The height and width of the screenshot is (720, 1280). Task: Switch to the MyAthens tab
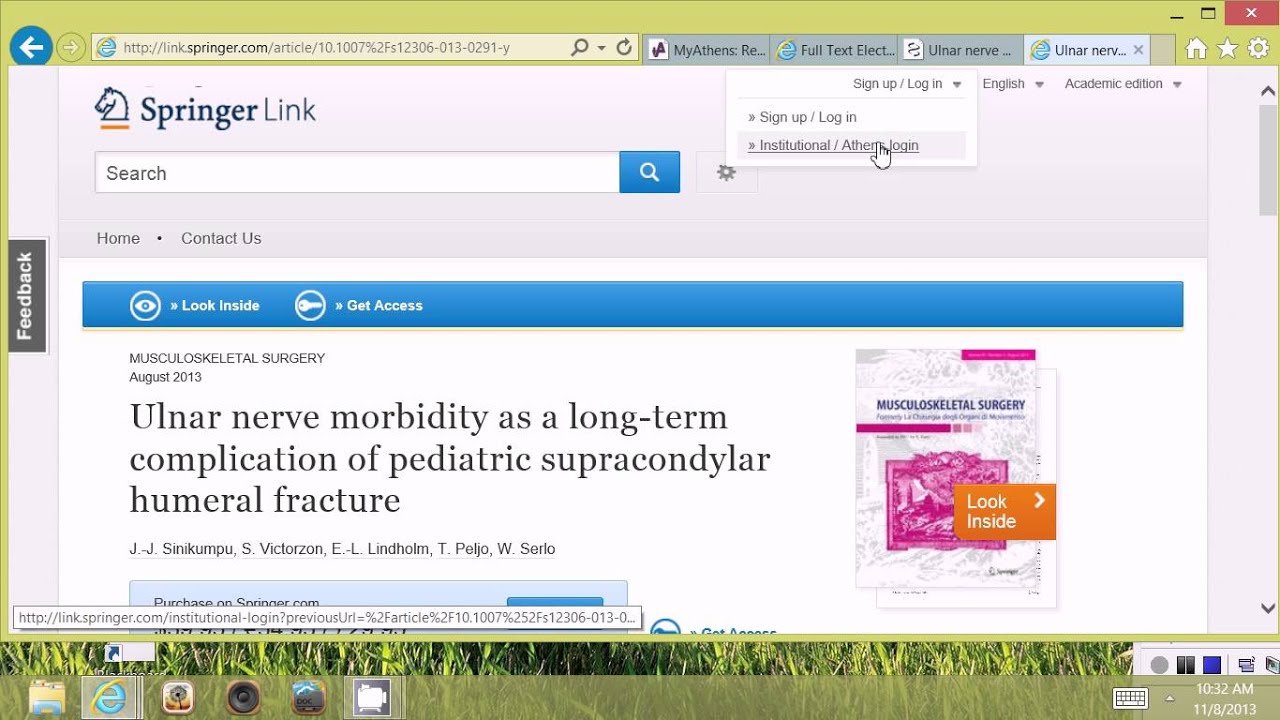(707, 50)
